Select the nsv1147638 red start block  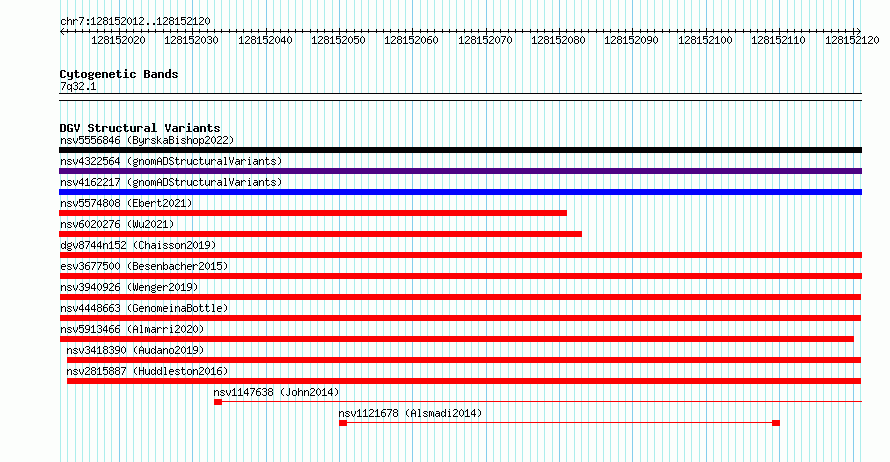218,402
